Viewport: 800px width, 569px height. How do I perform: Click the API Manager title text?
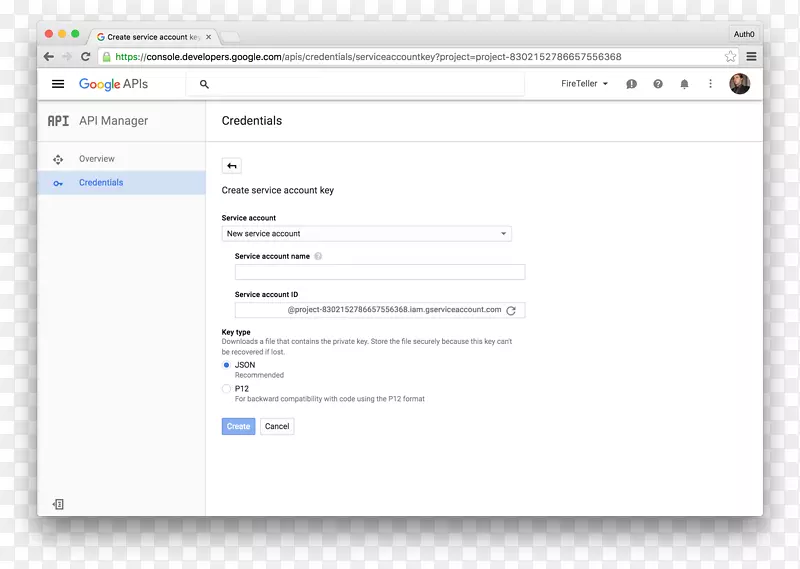coord(113,121)
